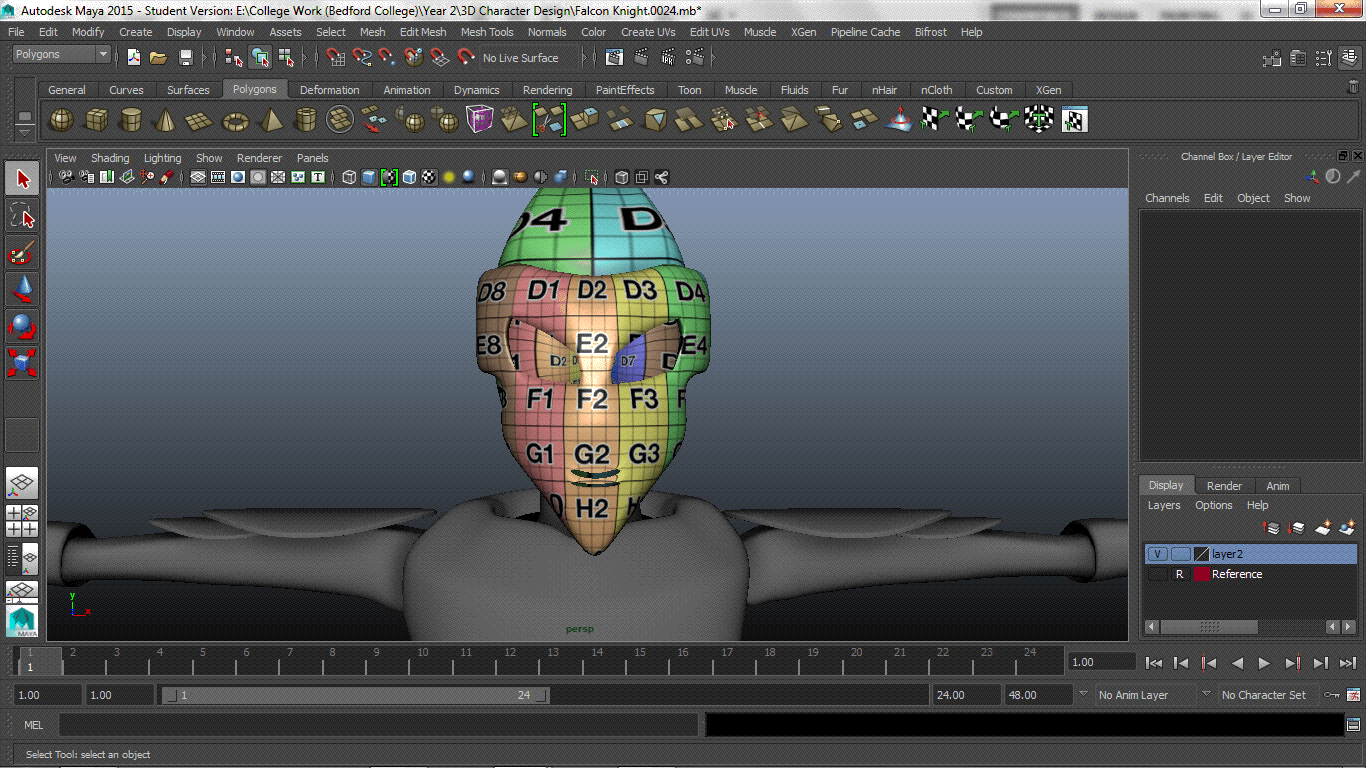Toggle visibility box of Reference layer
This screenshot has height=768, width=1366.
click(x=1157, y=574)
